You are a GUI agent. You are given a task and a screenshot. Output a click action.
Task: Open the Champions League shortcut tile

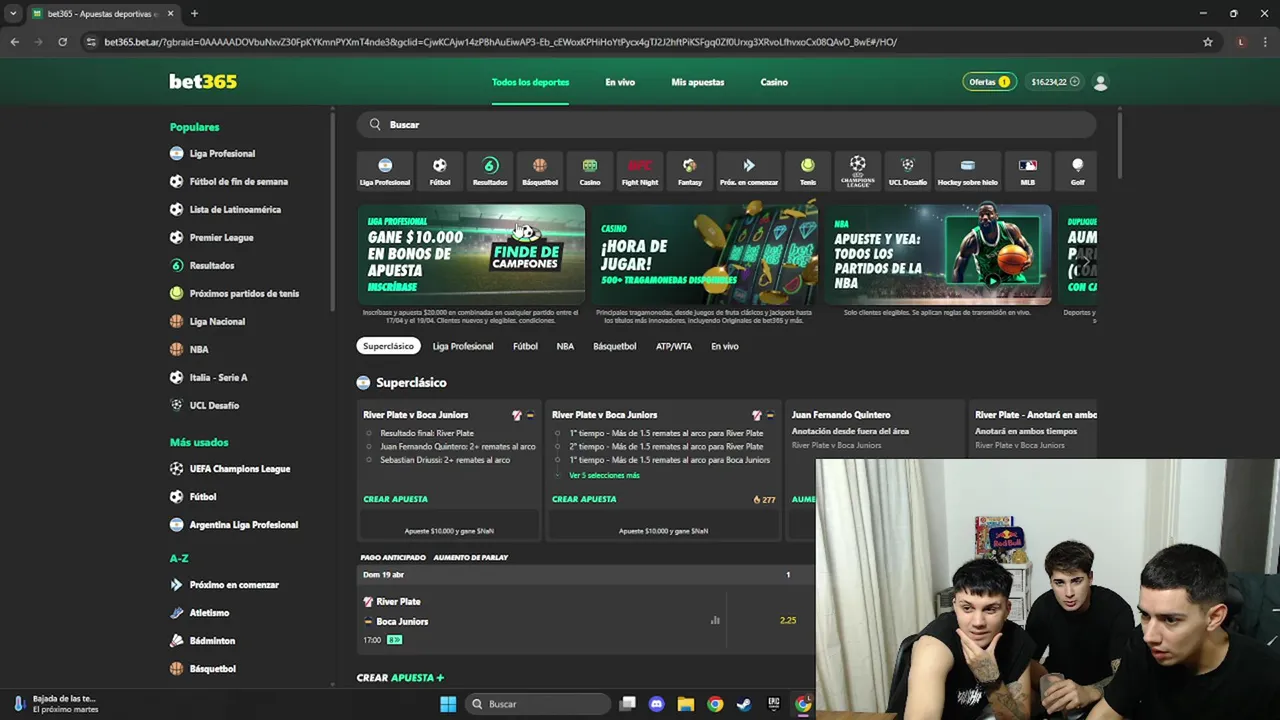857,171
